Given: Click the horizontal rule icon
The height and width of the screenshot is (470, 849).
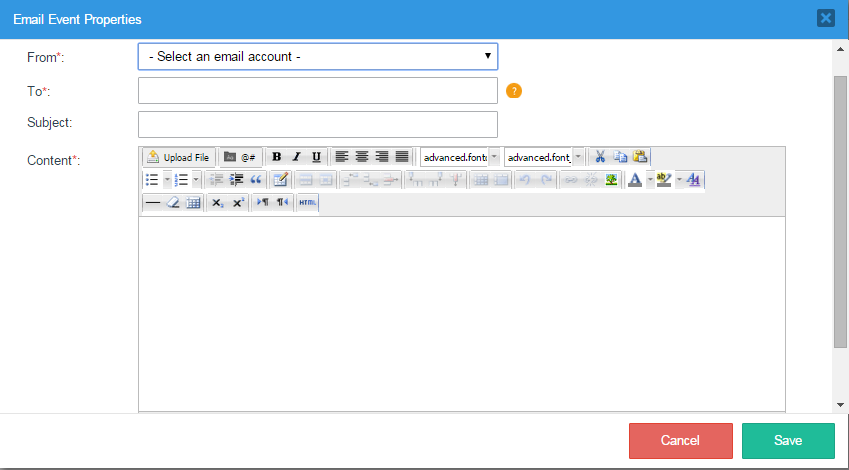Looking at the screenshot, I should tap(153, 203).
